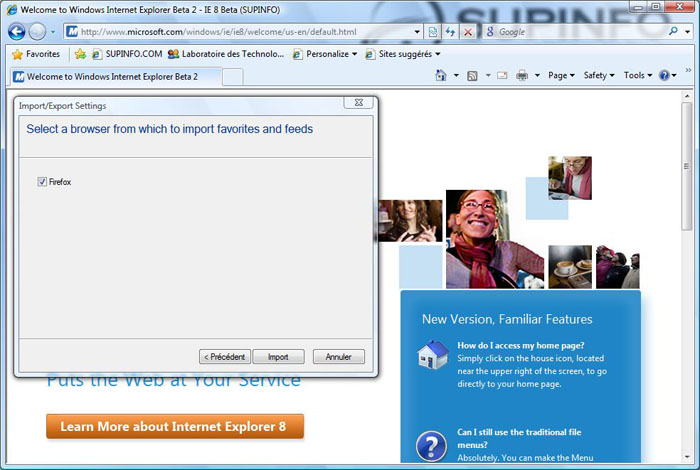700x470 pixels.
Task: Expand the Feeds dropdown arrow
Action: [488, 75]
